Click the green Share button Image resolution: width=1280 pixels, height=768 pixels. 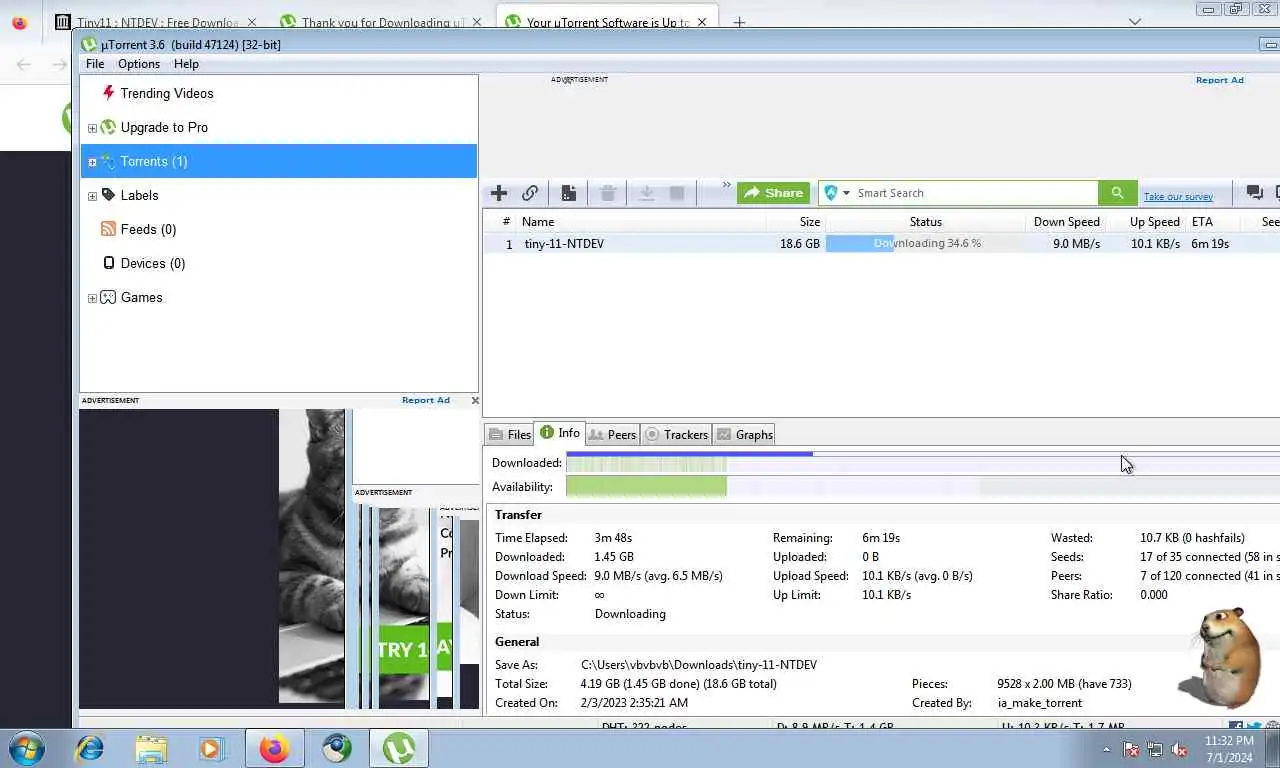[x=774, y=193]
